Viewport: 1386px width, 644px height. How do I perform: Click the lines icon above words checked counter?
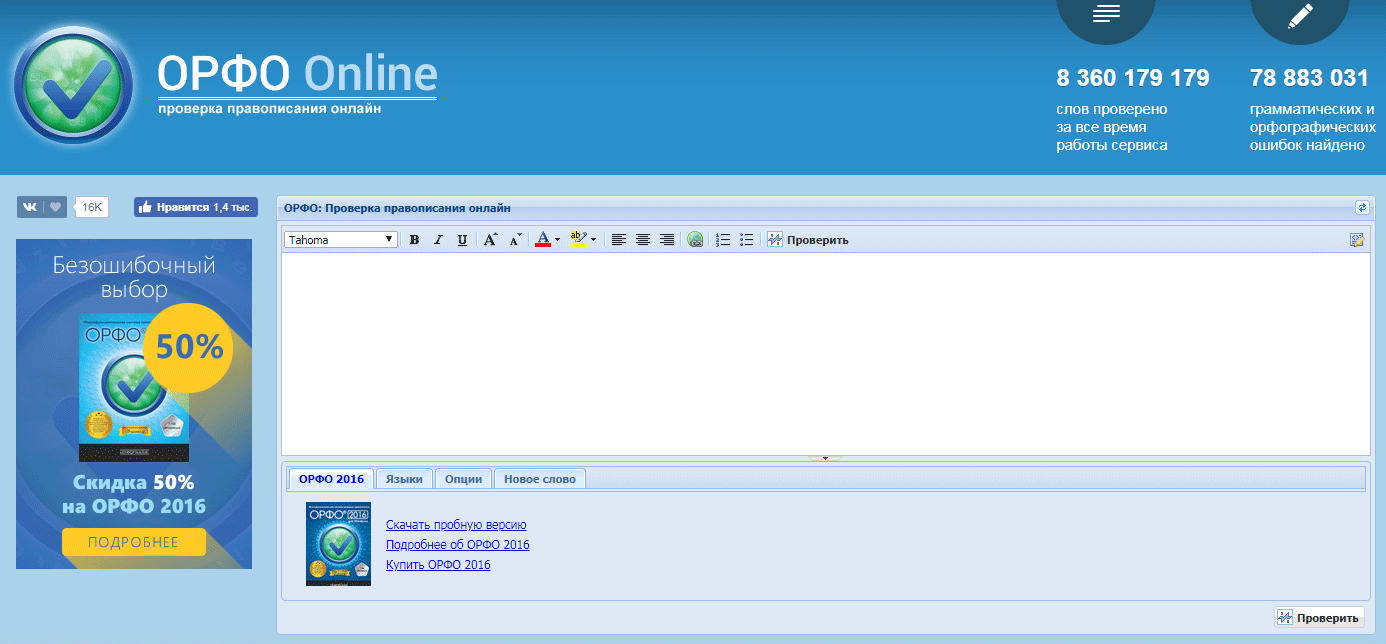point(1106,15)
